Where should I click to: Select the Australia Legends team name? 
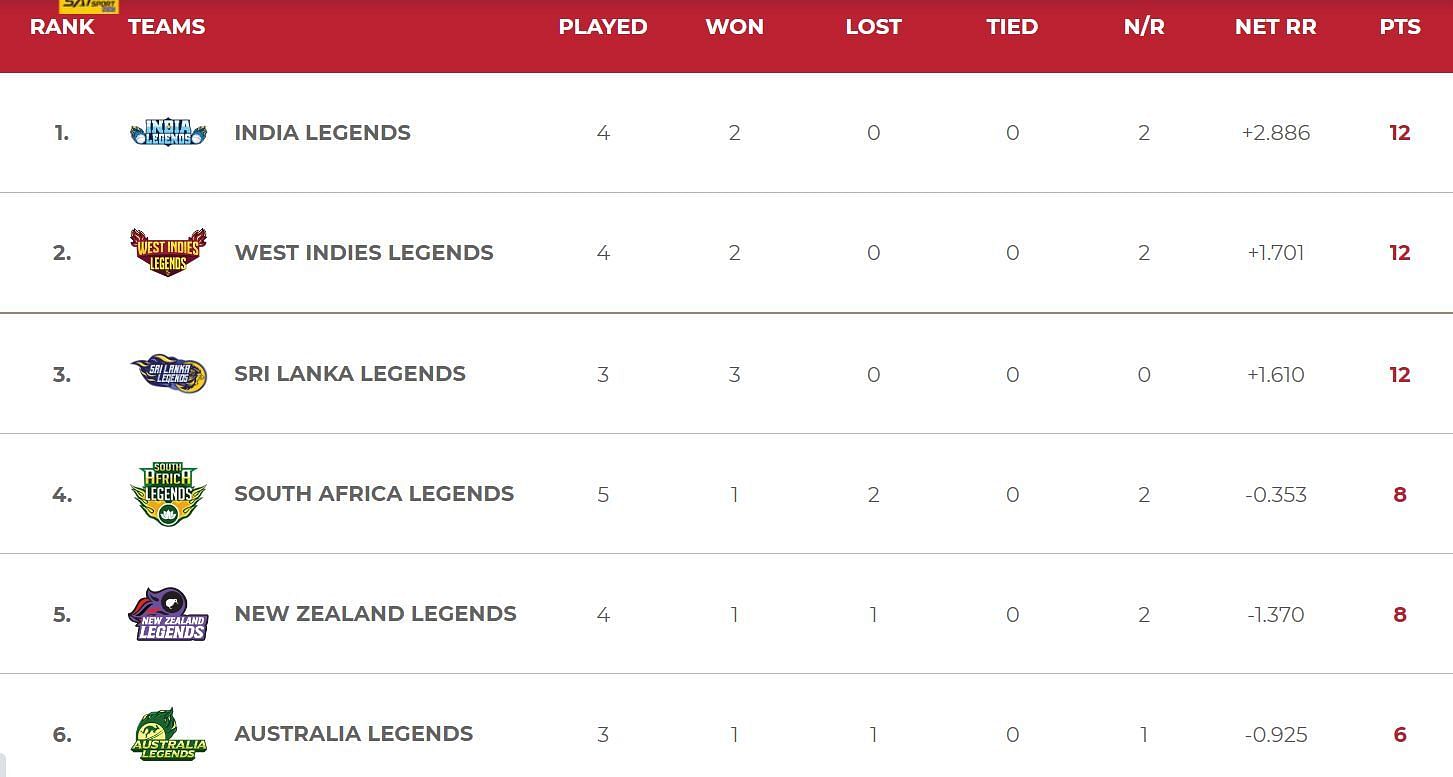tap(353, 734)
